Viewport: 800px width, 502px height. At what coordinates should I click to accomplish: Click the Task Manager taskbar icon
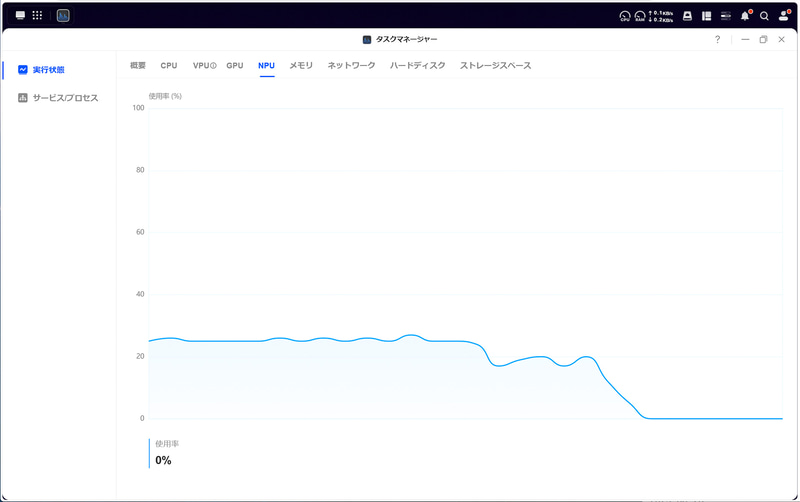click(x=63, y=16)
